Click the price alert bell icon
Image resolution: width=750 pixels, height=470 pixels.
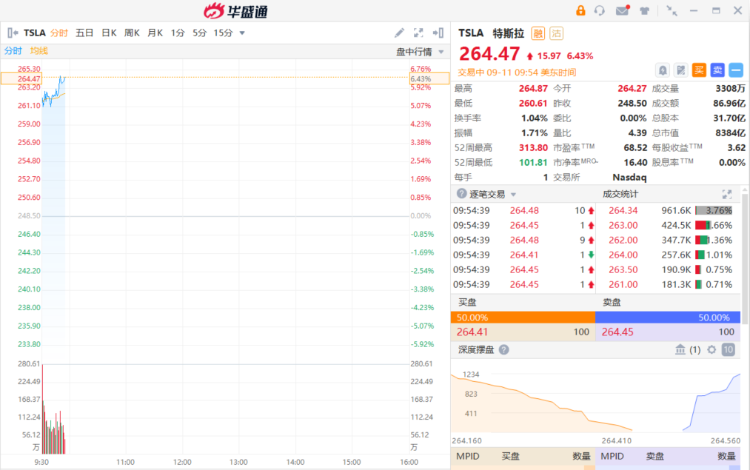662,69
